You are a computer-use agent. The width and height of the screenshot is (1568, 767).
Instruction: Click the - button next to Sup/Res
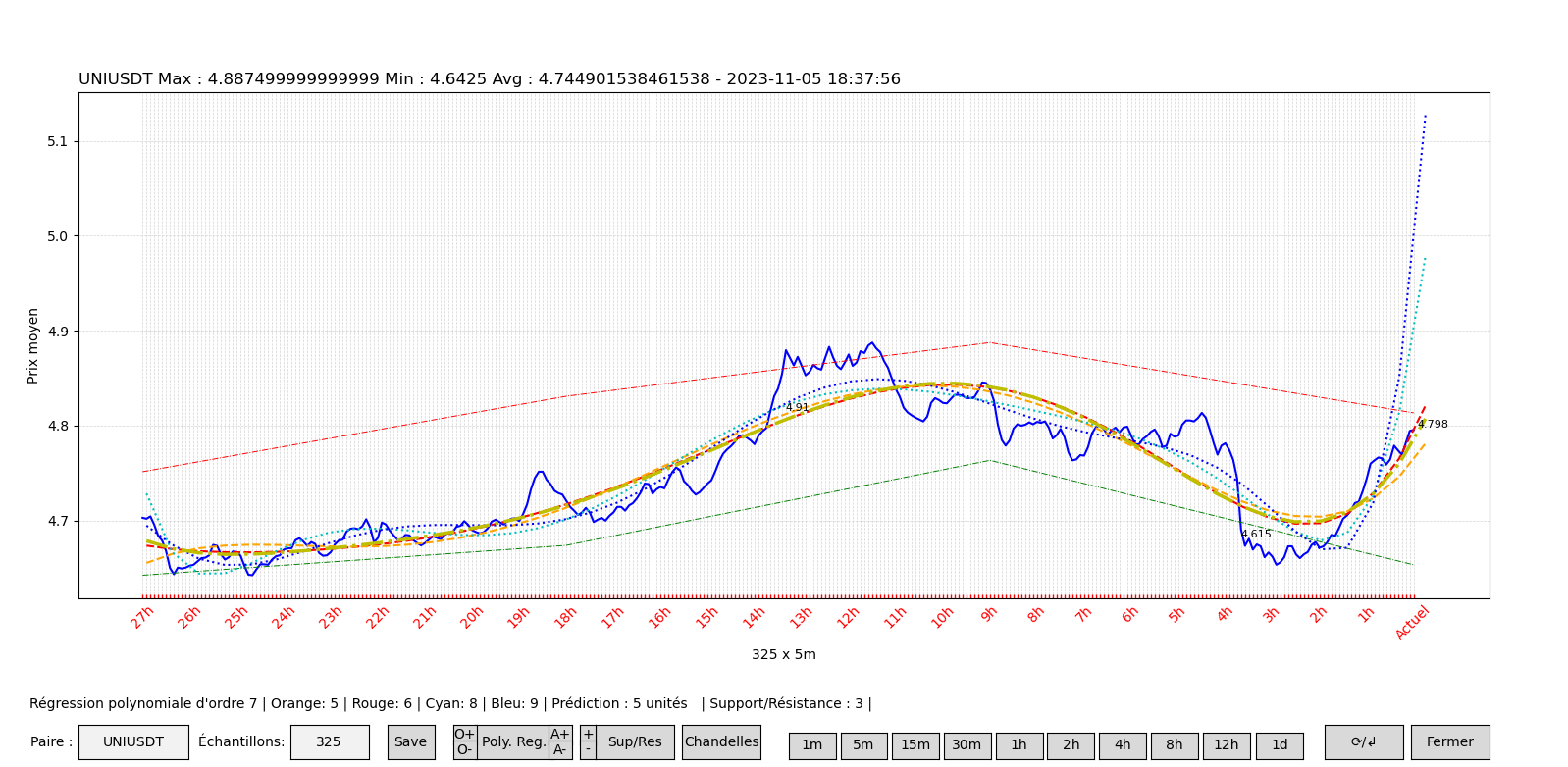(588, 750)
